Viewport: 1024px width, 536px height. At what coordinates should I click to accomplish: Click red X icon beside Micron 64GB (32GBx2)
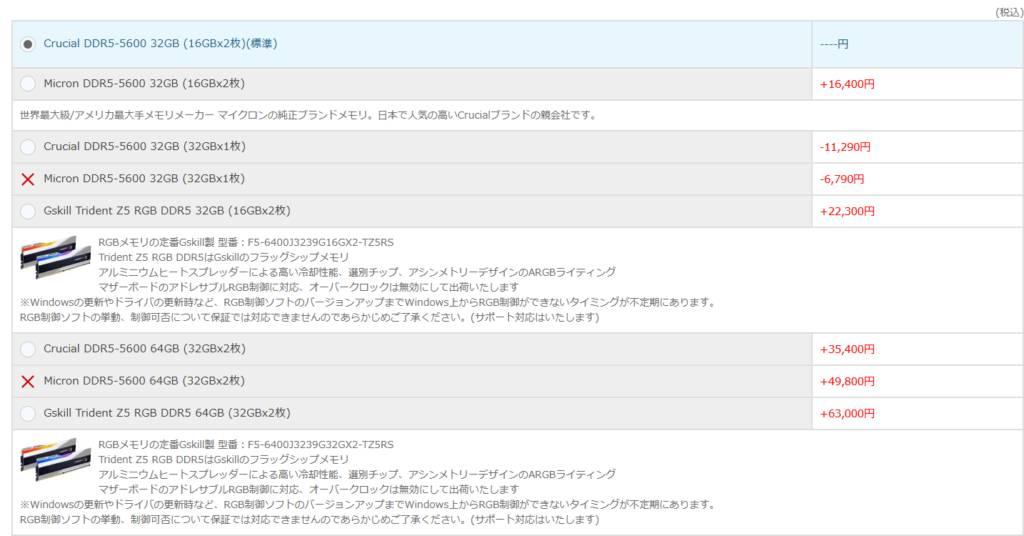coord(28,381)
